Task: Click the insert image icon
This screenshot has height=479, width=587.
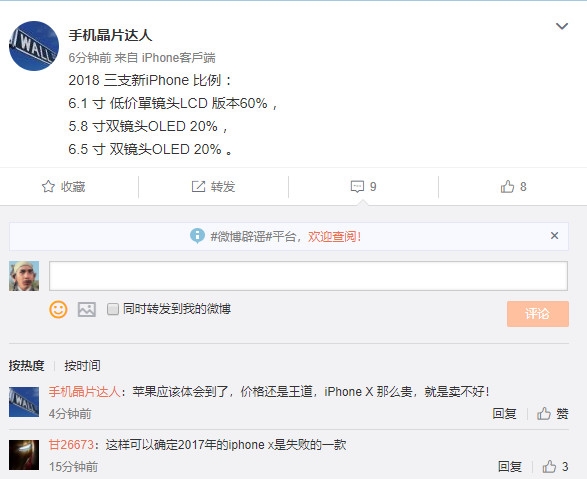Action: click(87, 309)
